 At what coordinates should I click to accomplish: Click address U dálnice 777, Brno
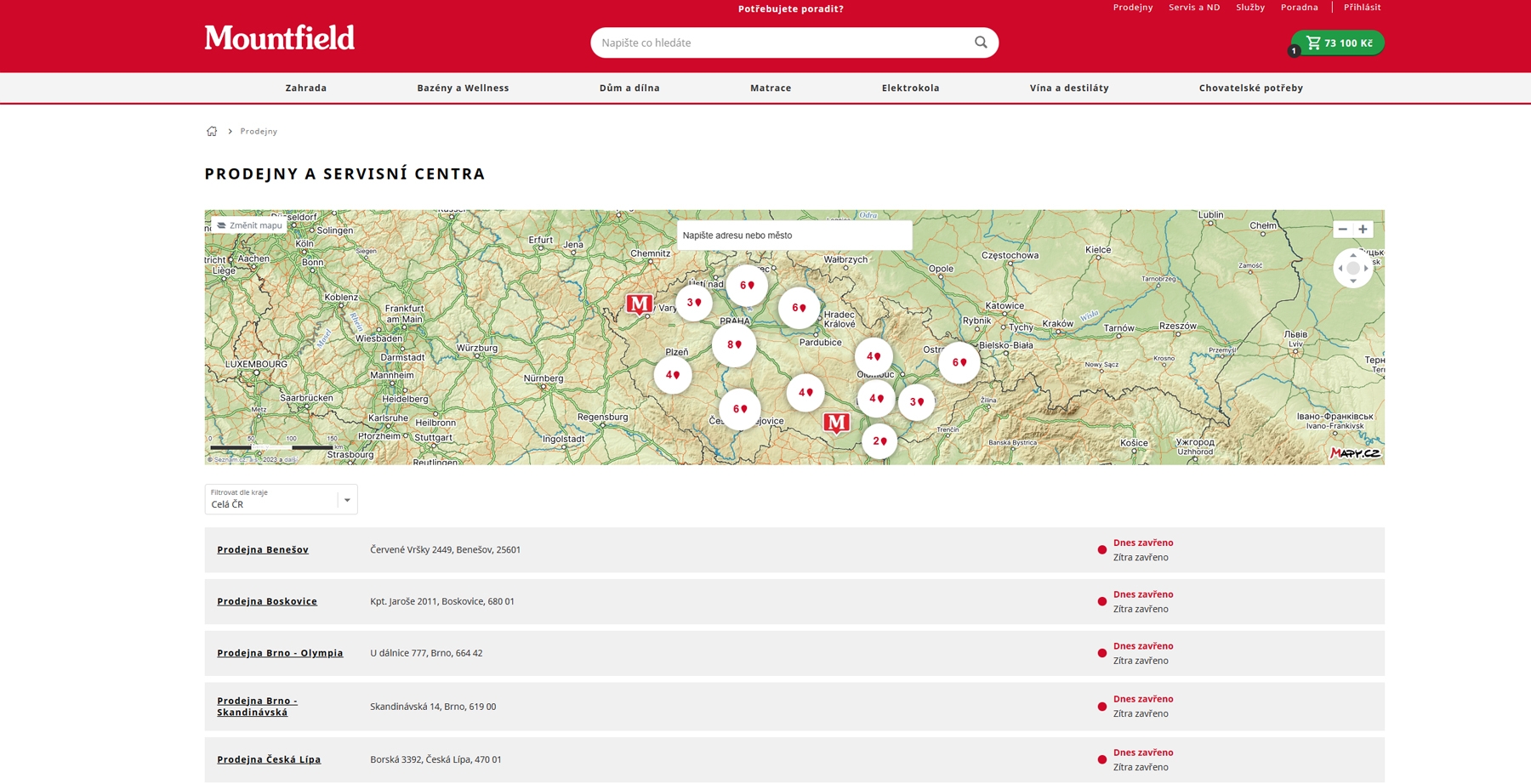point(426,653)
